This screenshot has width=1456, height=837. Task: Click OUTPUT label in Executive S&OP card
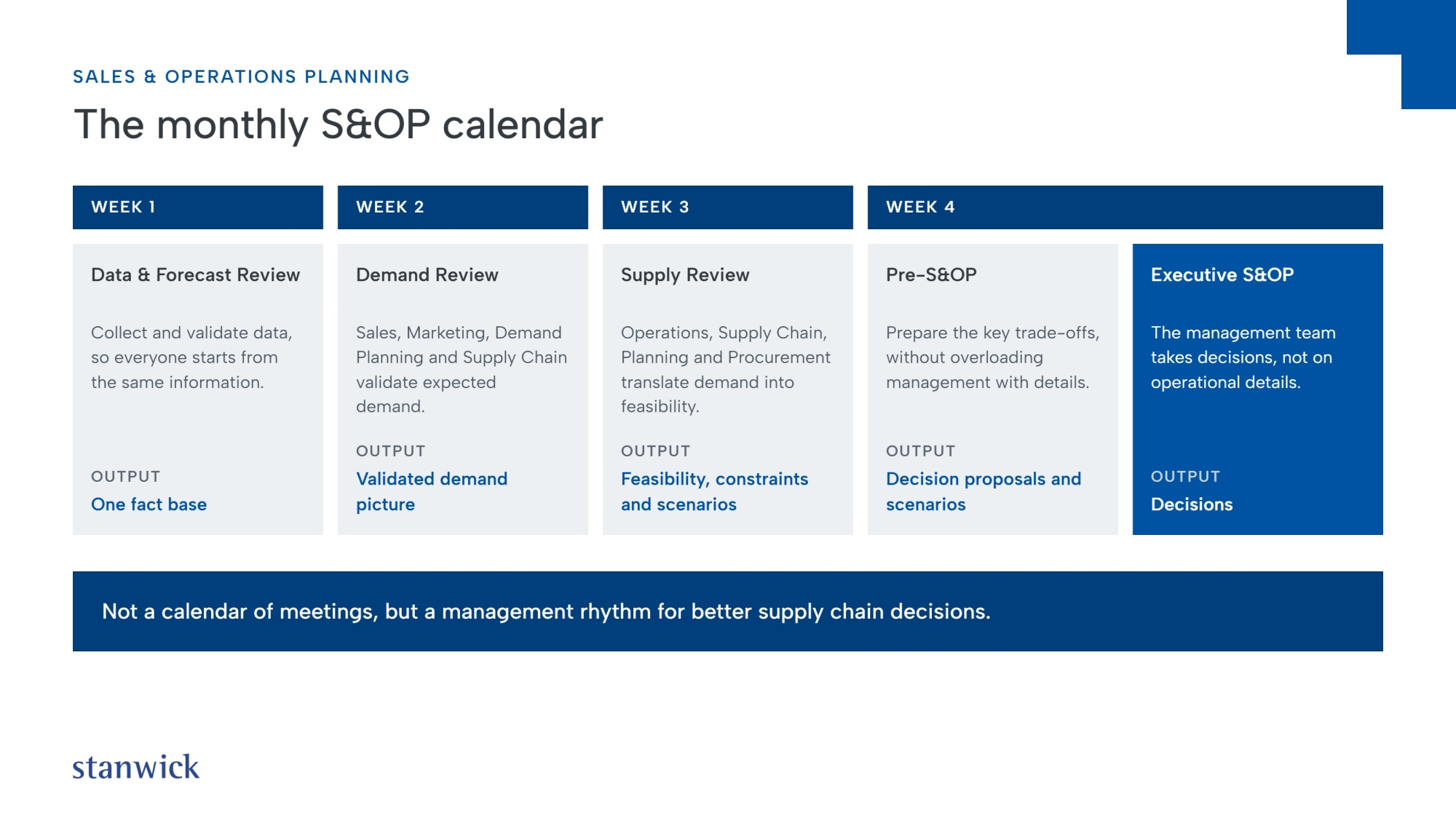point(1185,477)
